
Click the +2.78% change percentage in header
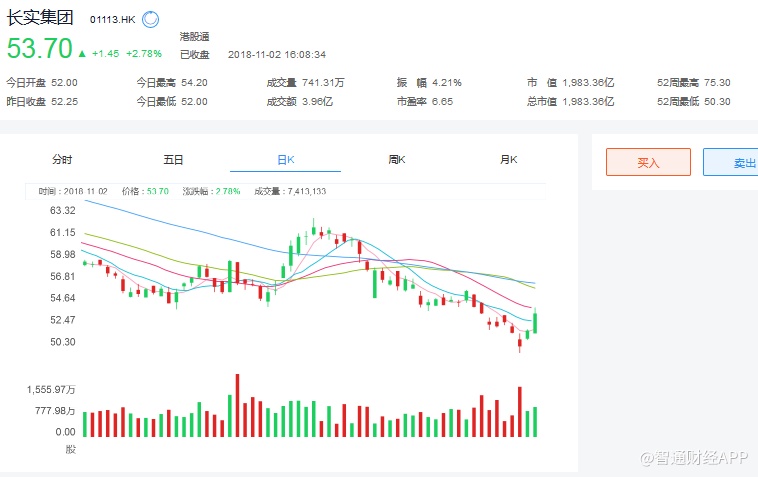coord(144,54)
